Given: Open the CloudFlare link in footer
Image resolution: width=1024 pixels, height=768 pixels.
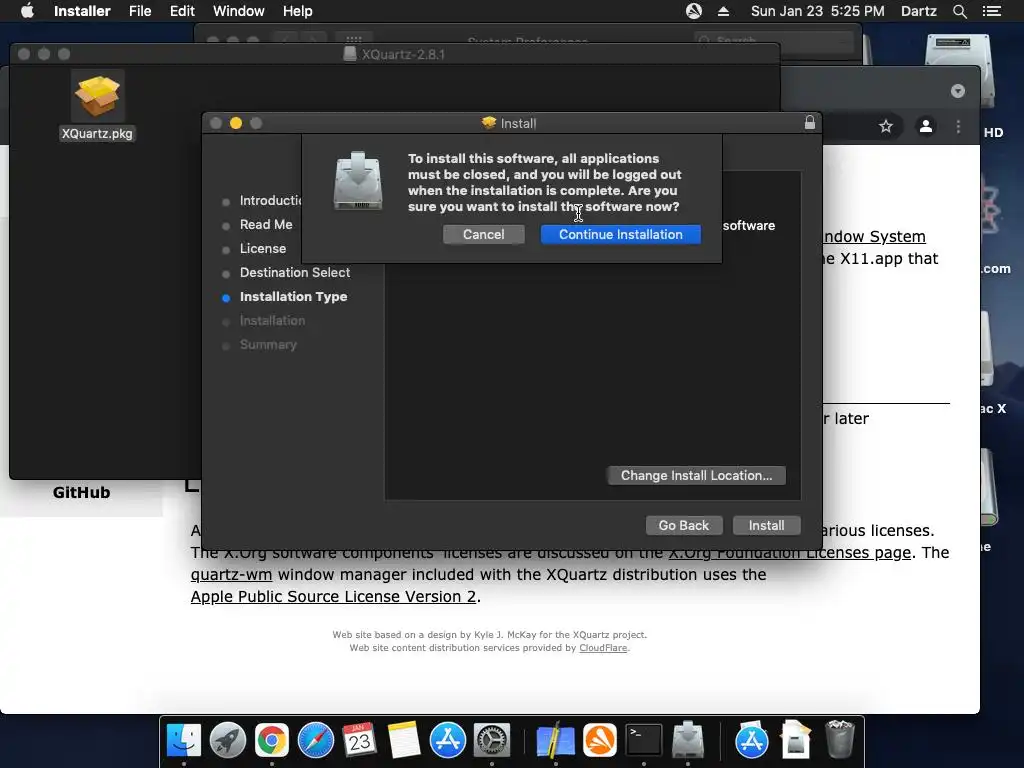Looking at the screenshot, I should (x=603, y=648).
